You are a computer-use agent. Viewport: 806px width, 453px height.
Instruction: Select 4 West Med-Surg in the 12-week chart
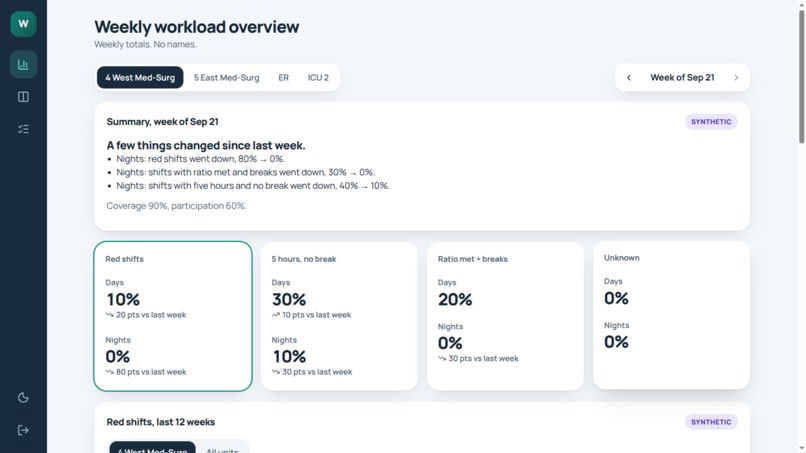[x=152, y=448]
